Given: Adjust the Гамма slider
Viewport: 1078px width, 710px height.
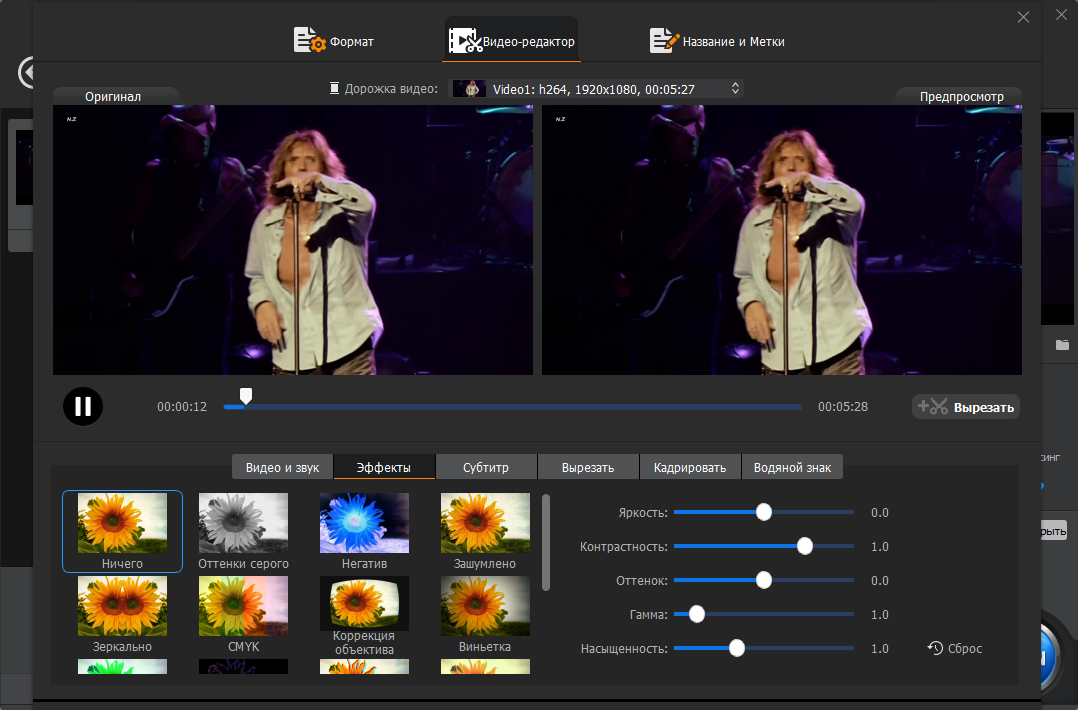Looking at the screenshot, I should [763, 614].
